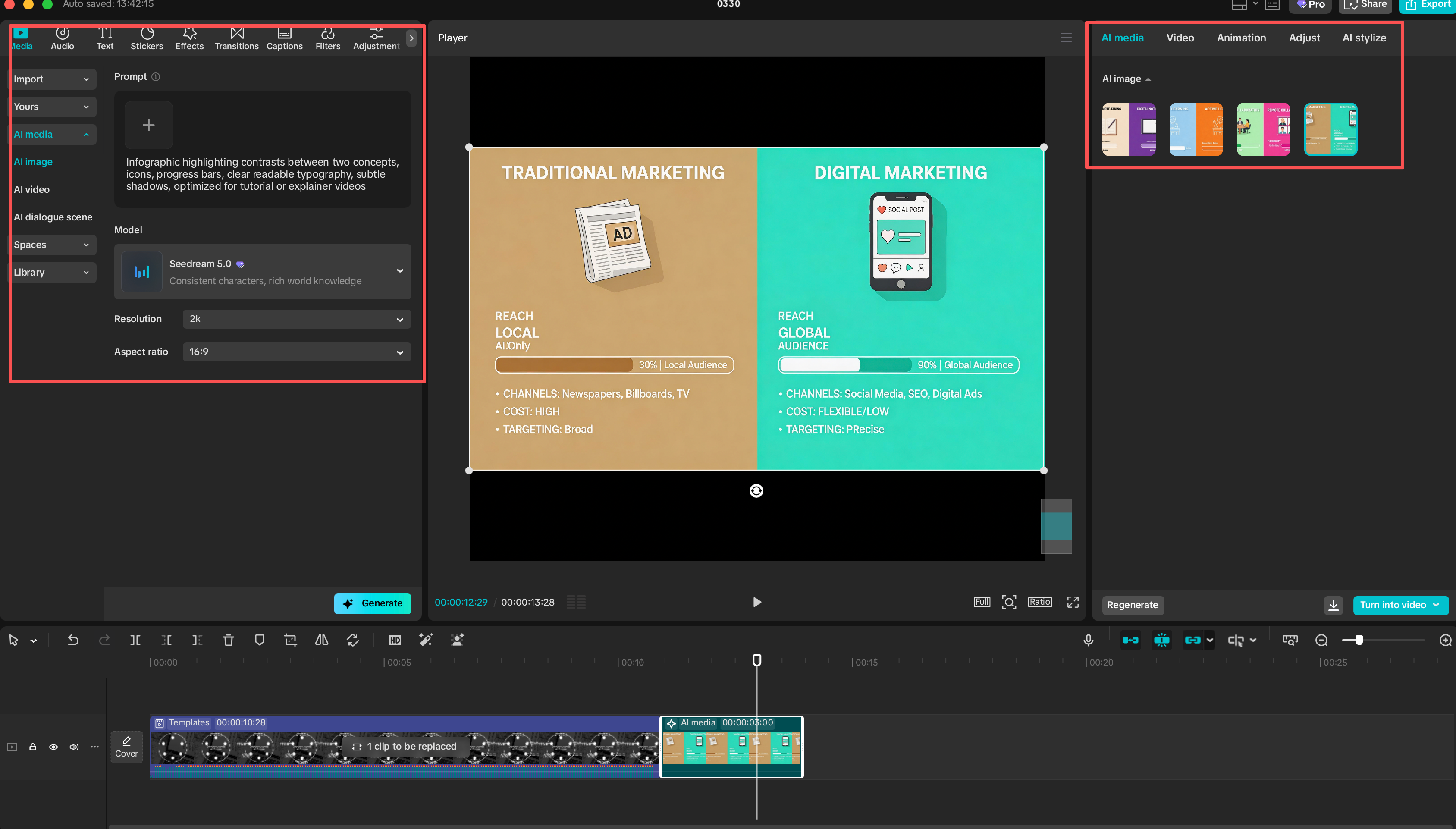Click the delete trash icon in timeline toolbar

point(228,640)
